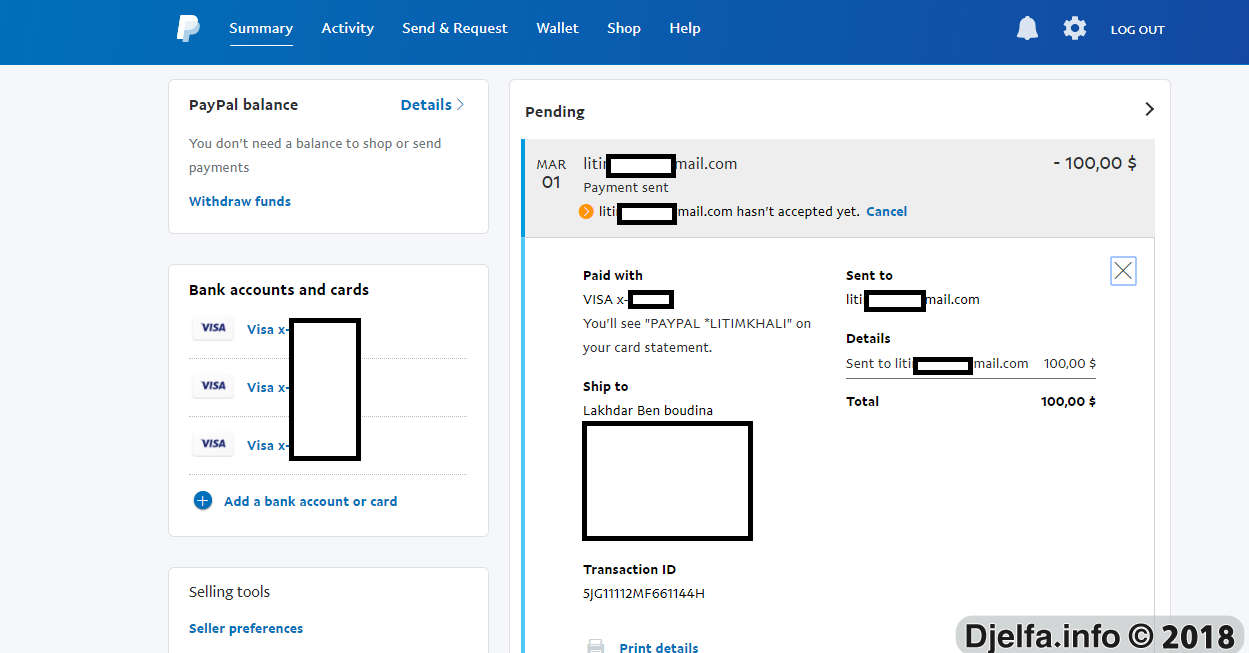Open Seller preferences
1249x653 pixels.
coord(246,628)
